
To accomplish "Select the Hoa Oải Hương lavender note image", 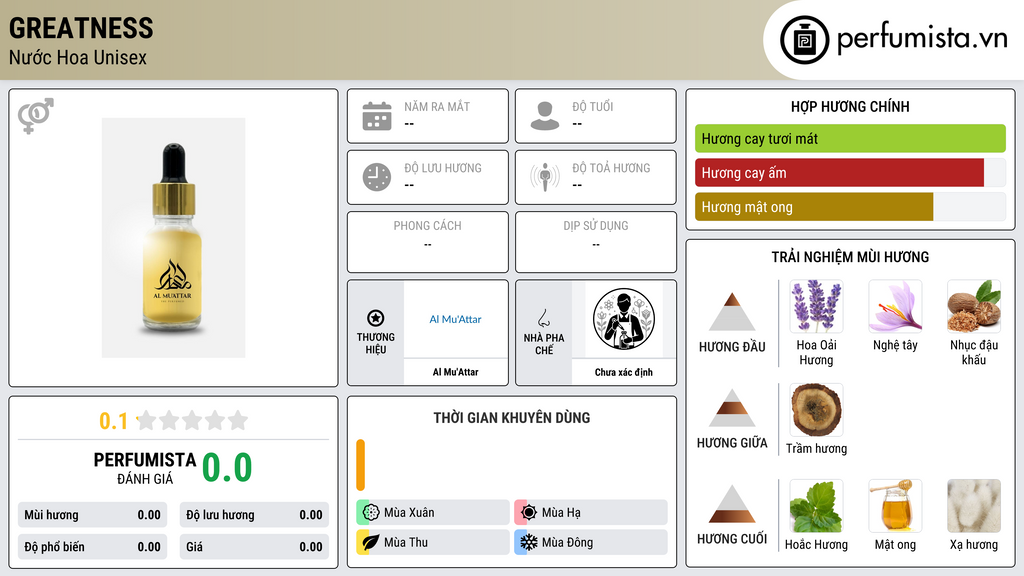I will (x=816, y=306).
